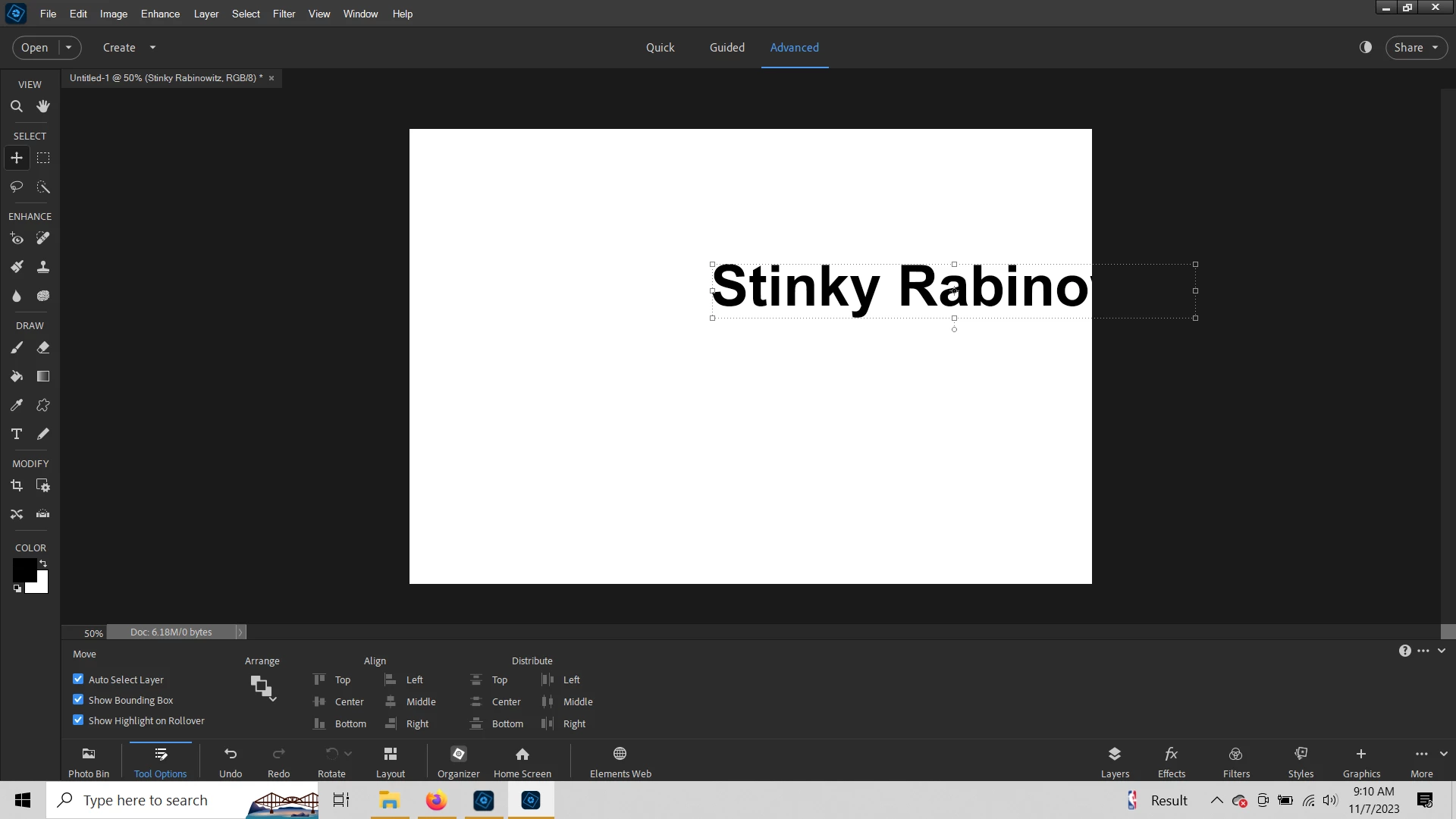The image size is (1456, 819).
Task: Select the Zoom tool
Action: tap(17, 106)
